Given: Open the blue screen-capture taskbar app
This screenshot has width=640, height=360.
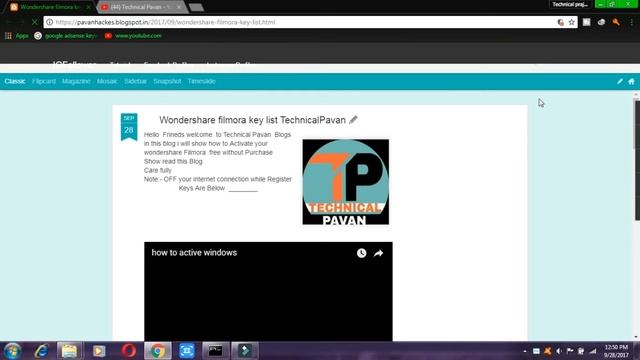Looking at the screenshot, I should pos(187,351).
